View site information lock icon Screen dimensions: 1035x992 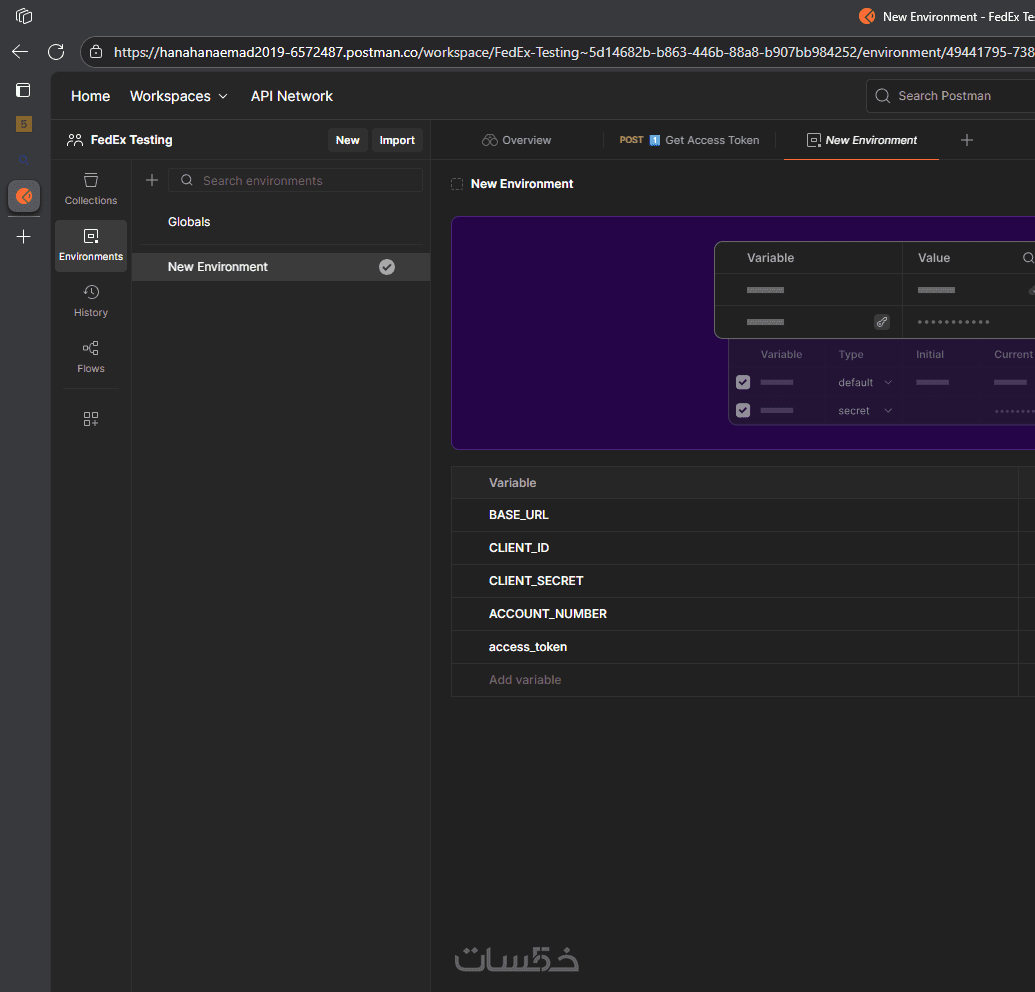click(x=96, y=51)
